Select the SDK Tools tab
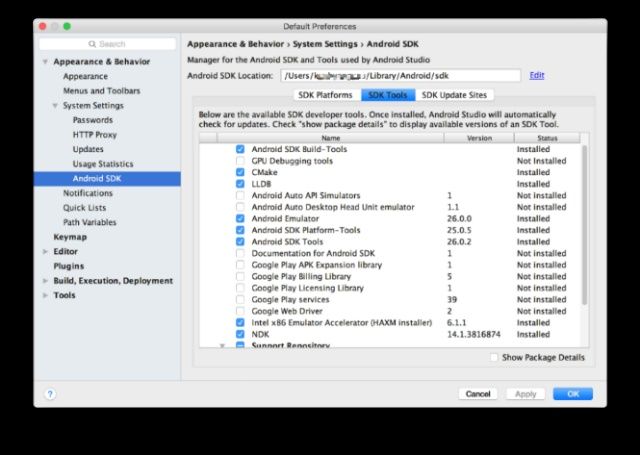 tap(388, 95)
